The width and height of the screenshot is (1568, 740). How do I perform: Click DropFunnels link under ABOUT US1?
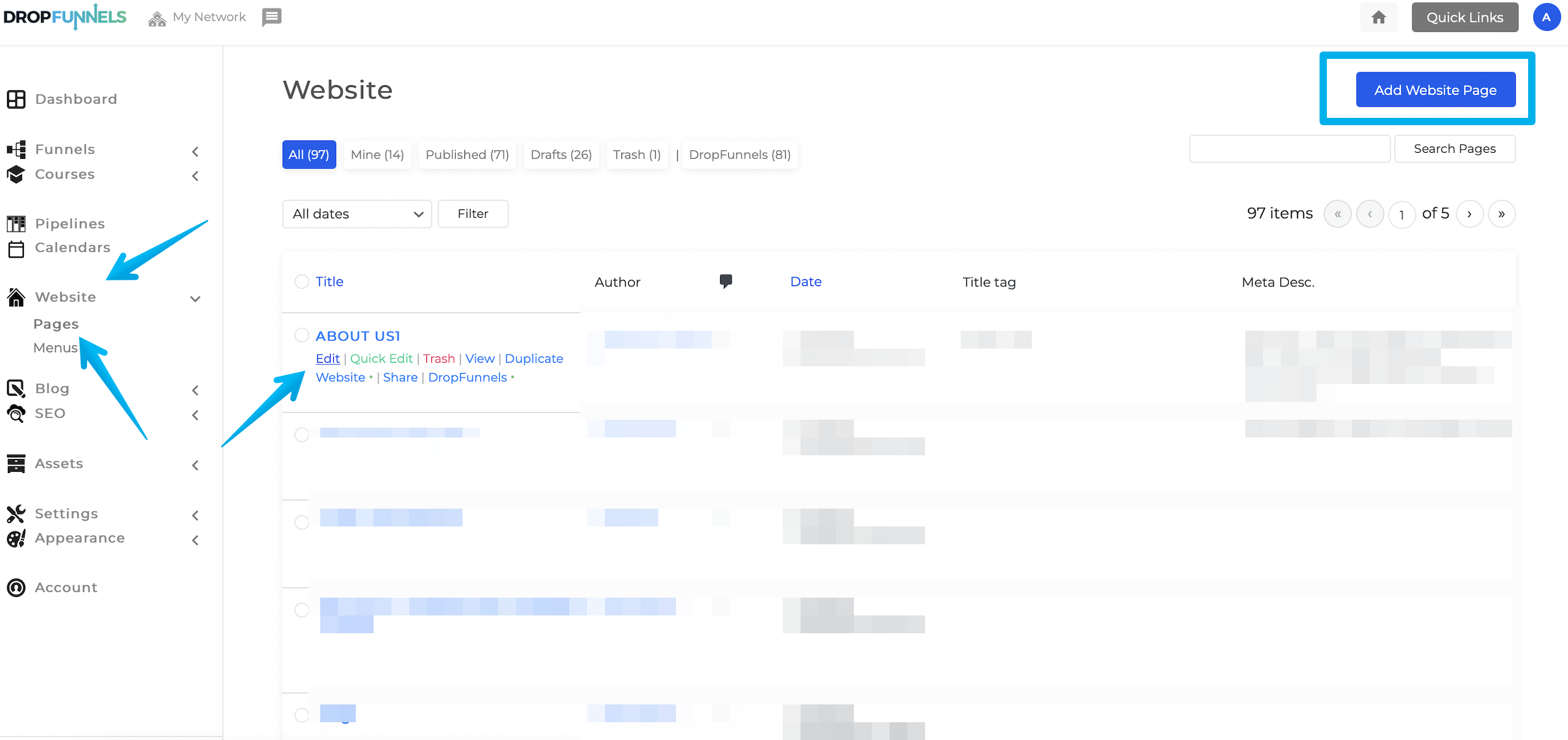coord(467,377)
